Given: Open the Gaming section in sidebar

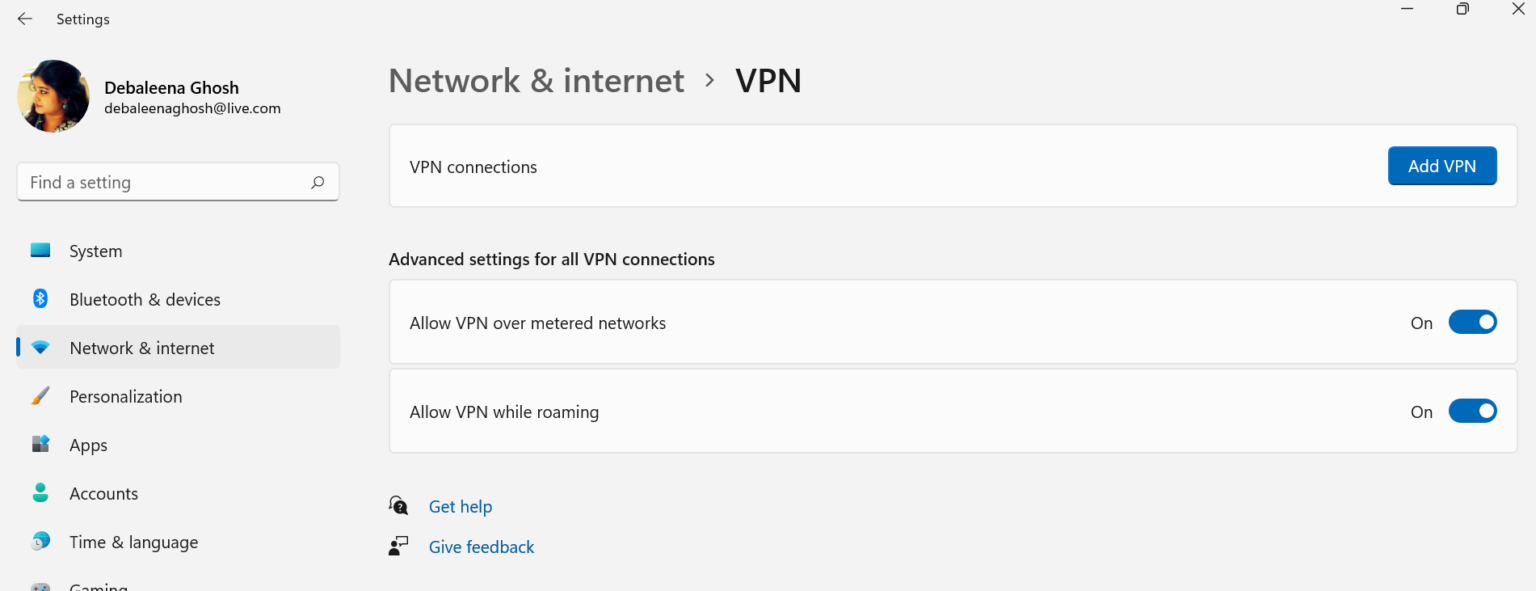Looking at the screenshot, I should pyautogui.click(x=98, y=585).
